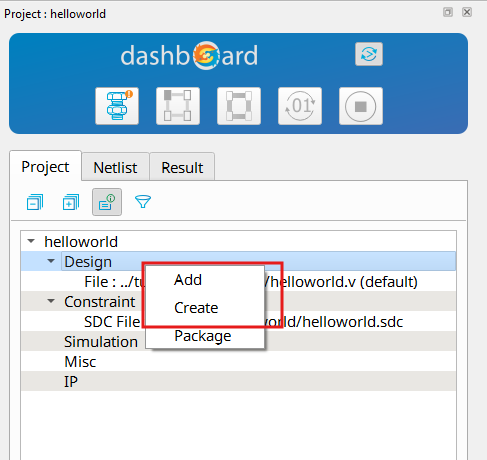
Task: Collapse the helloworld root node
Action: 31,241
